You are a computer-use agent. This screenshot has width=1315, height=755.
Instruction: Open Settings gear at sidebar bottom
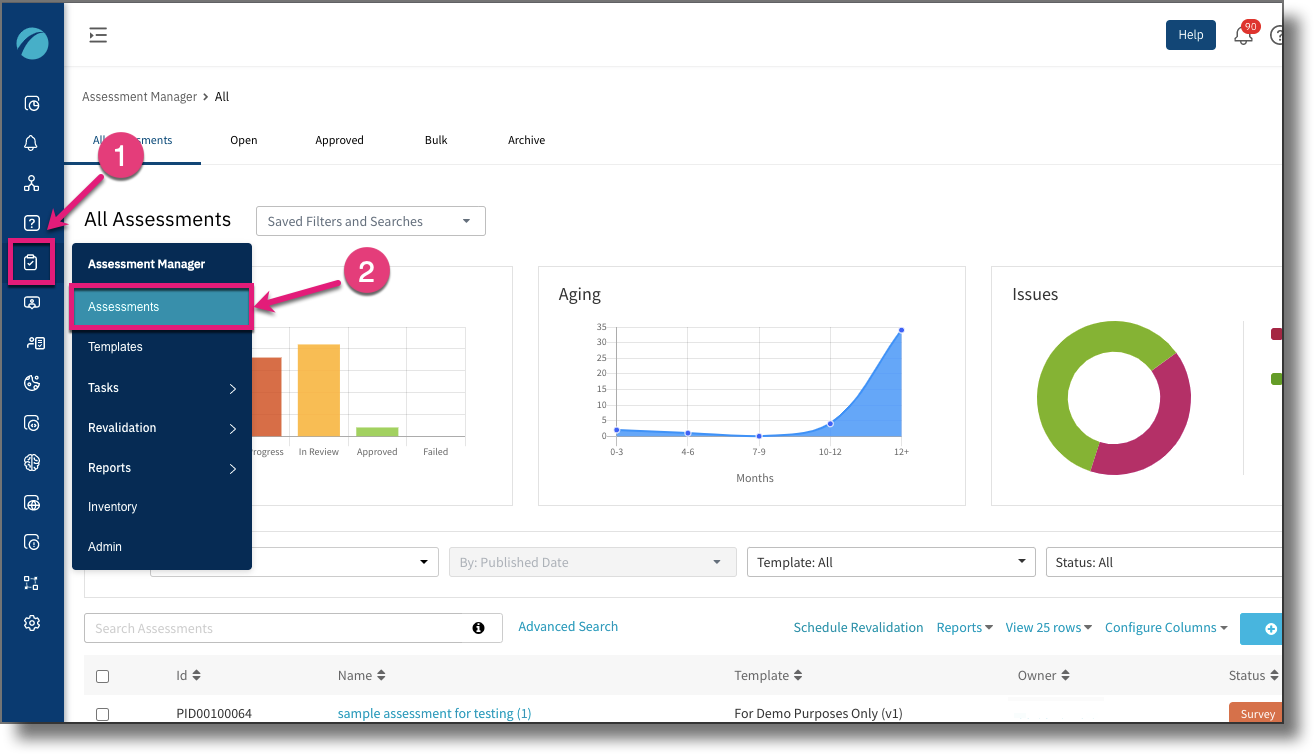(x=31, y=622)
